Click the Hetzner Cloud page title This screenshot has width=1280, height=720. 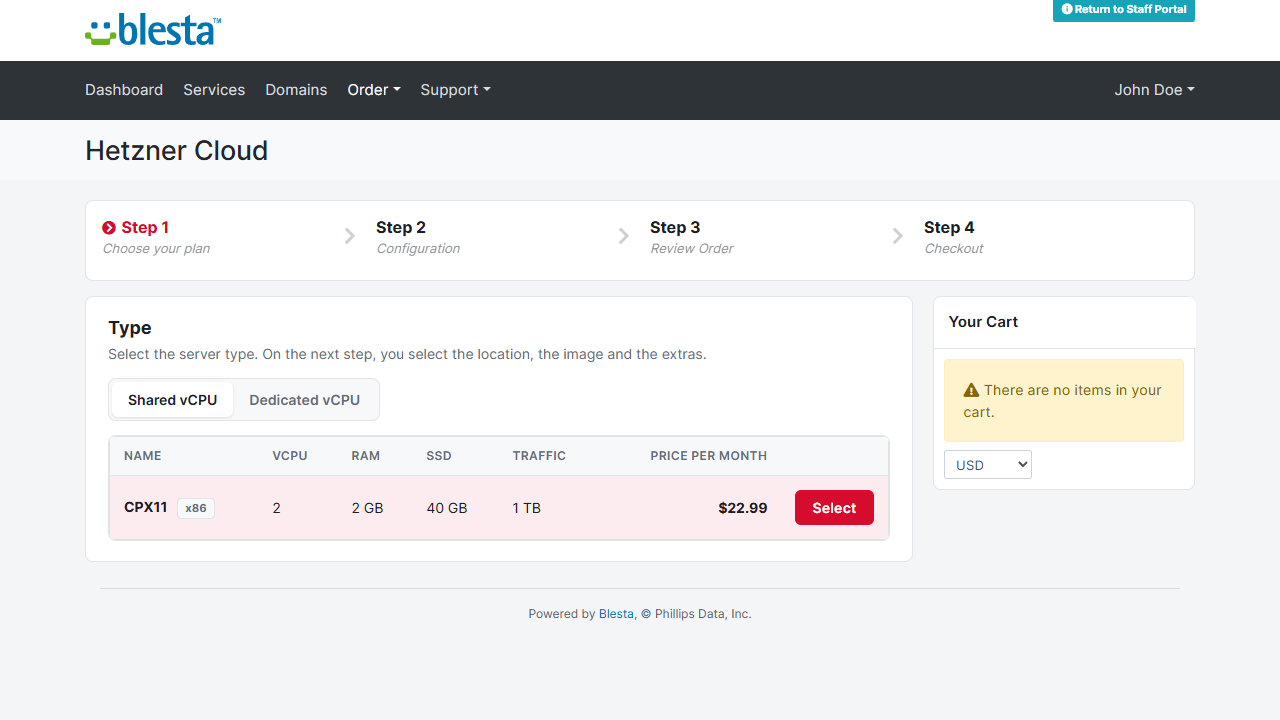177,151
